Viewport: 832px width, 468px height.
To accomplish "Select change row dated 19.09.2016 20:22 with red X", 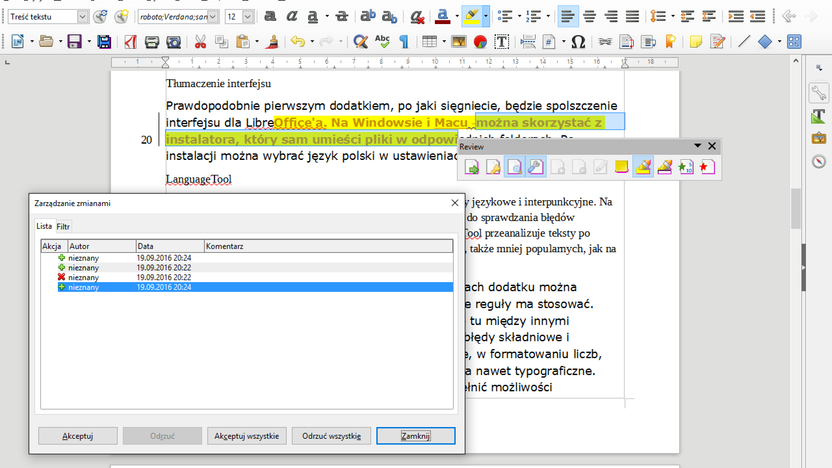I will click(x=255, y=278).
